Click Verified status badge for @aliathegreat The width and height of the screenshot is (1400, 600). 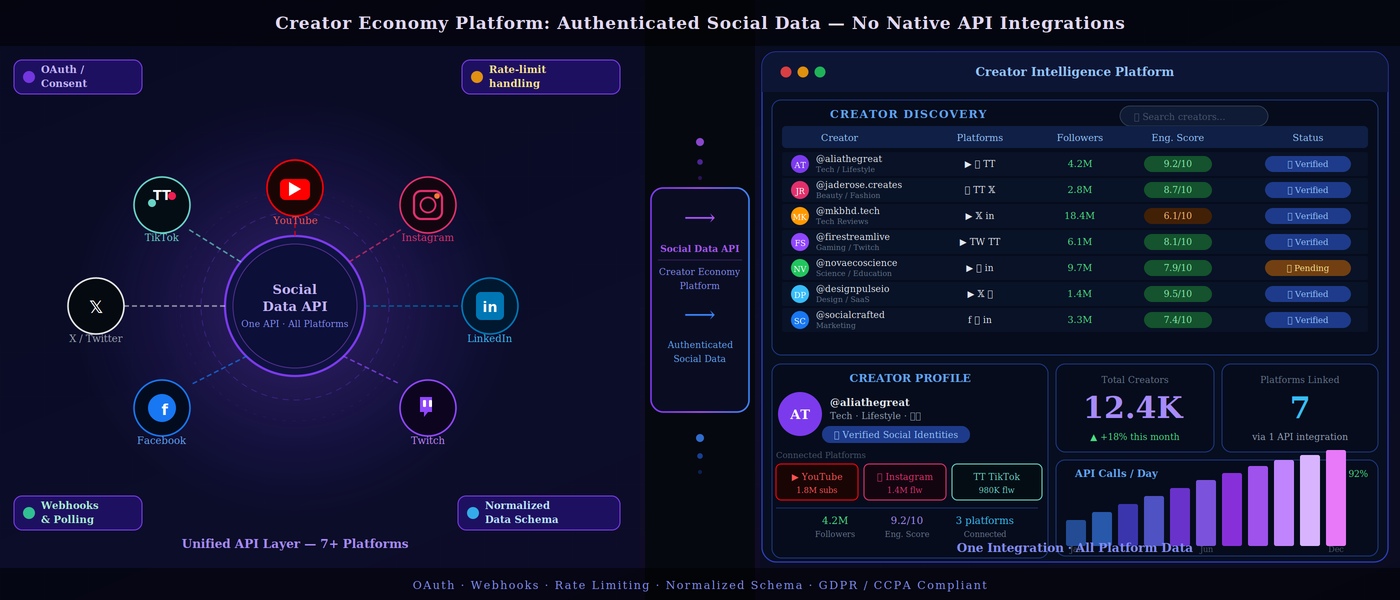pos(1308,164)
